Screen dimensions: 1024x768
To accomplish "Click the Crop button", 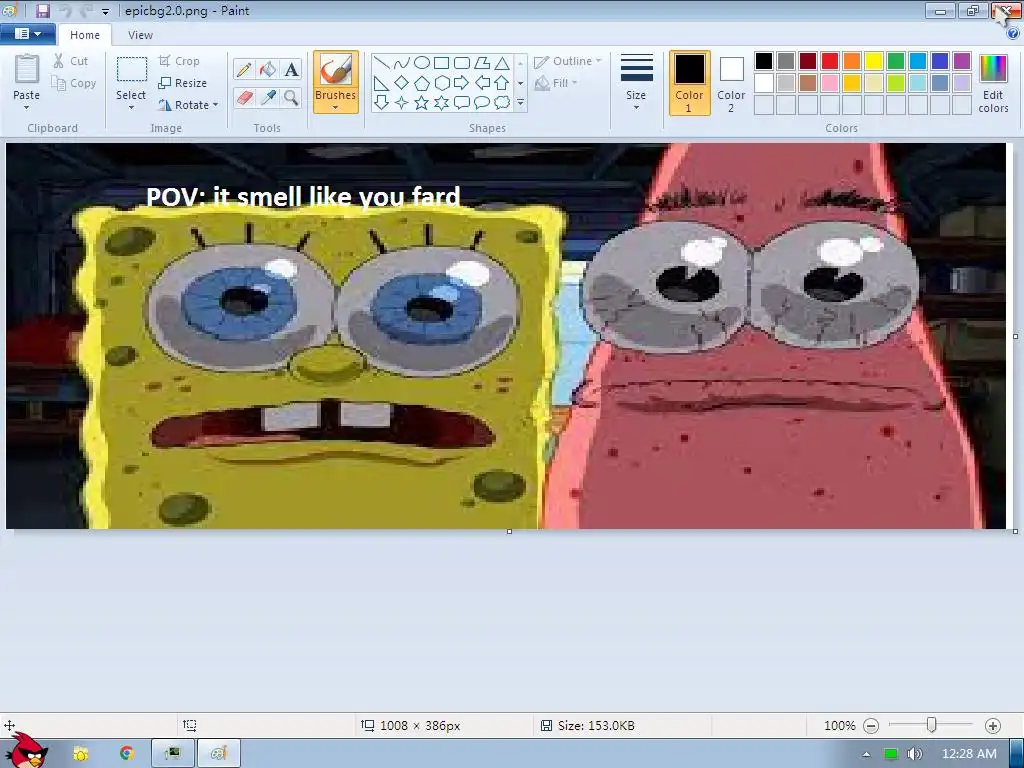I will [x=179, y=61].
